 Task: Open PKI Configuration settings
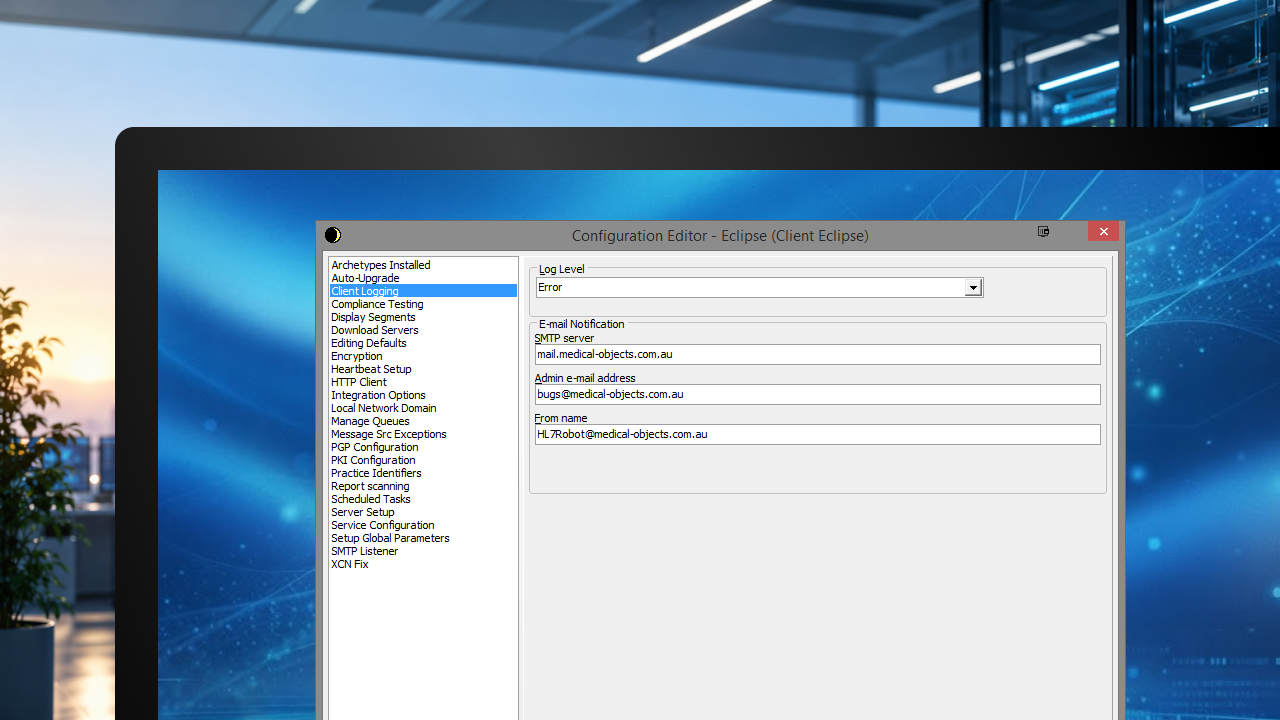pyautogui.click(x=423, y=460)
